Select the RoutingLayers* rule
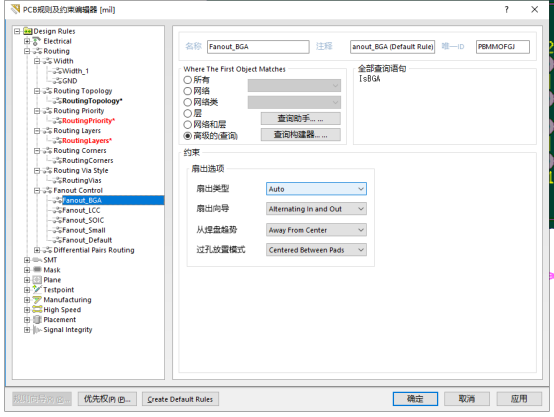554x417 pixels. tap(87, 141)
